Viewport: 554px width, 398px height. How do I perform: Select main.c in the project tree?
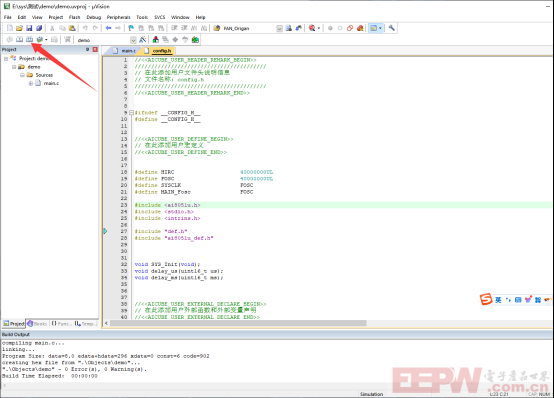click(51, 83)
